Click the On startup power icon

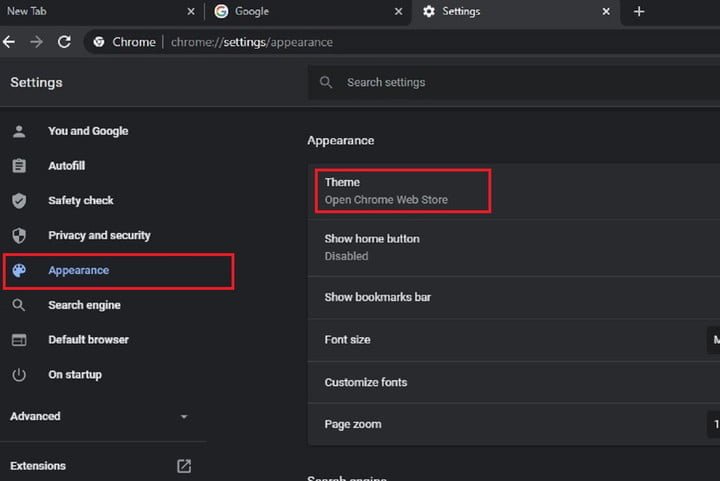[x=19, y=375]
